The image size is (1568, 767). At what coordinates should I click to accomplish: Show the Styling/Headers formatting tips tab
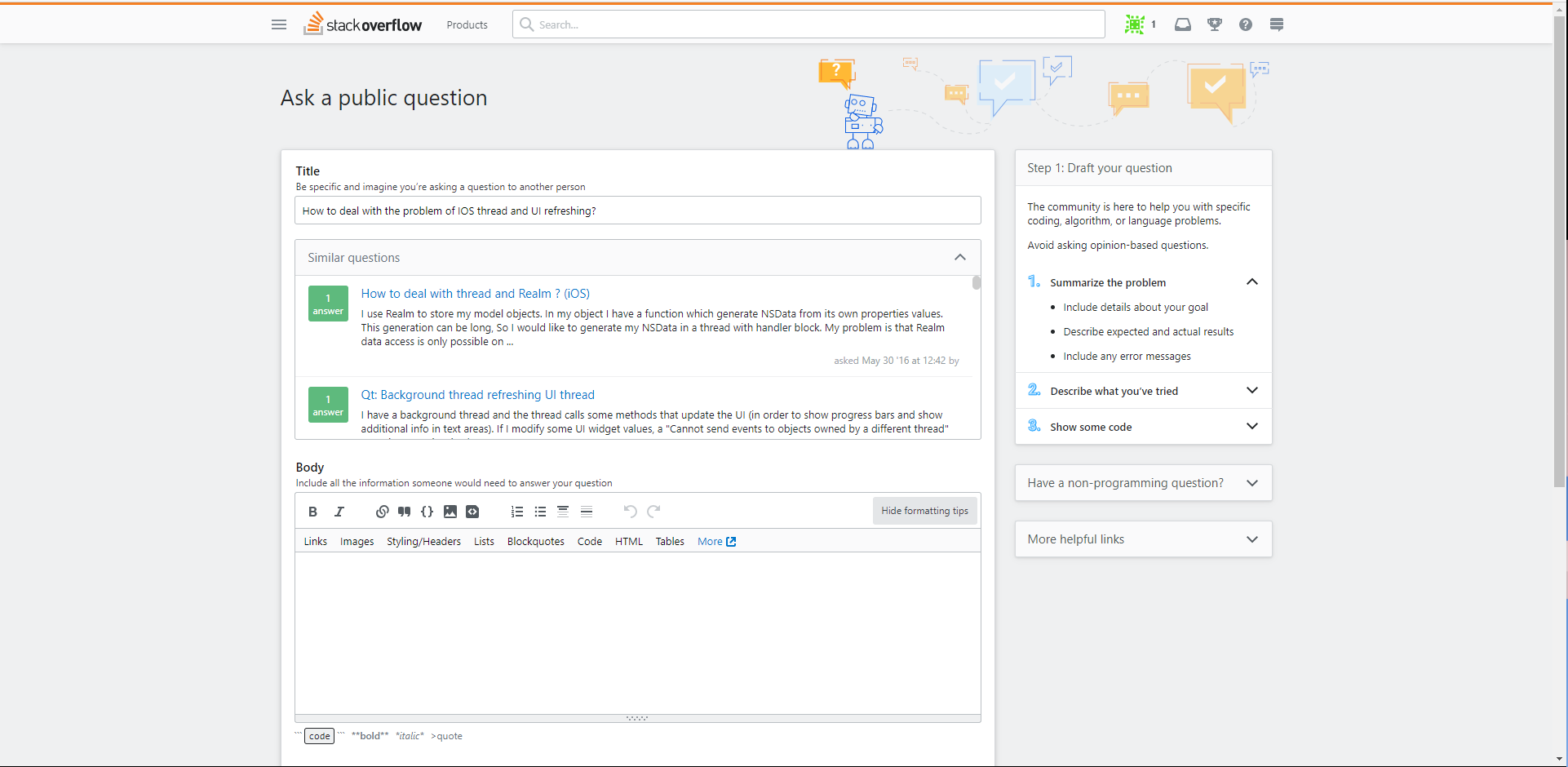(x=424, y=541)
